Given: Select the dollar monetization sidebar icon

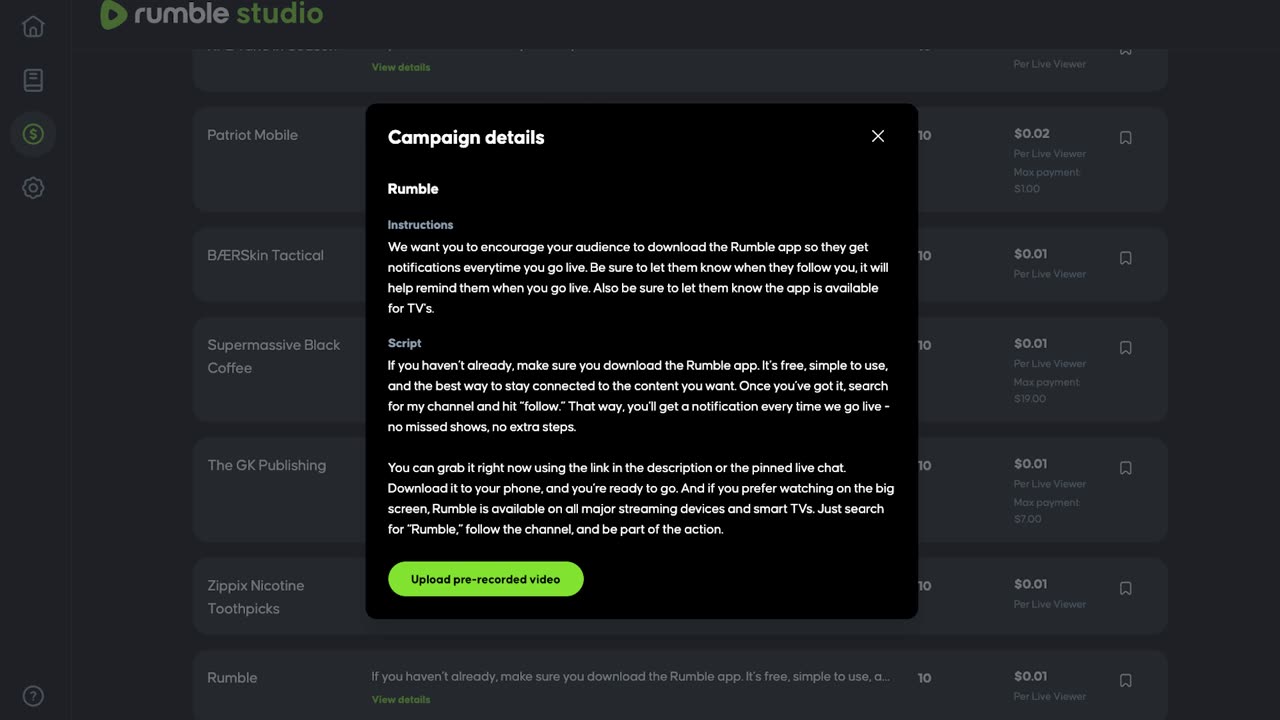Looking at the screenshot, I should pos(33,134).
